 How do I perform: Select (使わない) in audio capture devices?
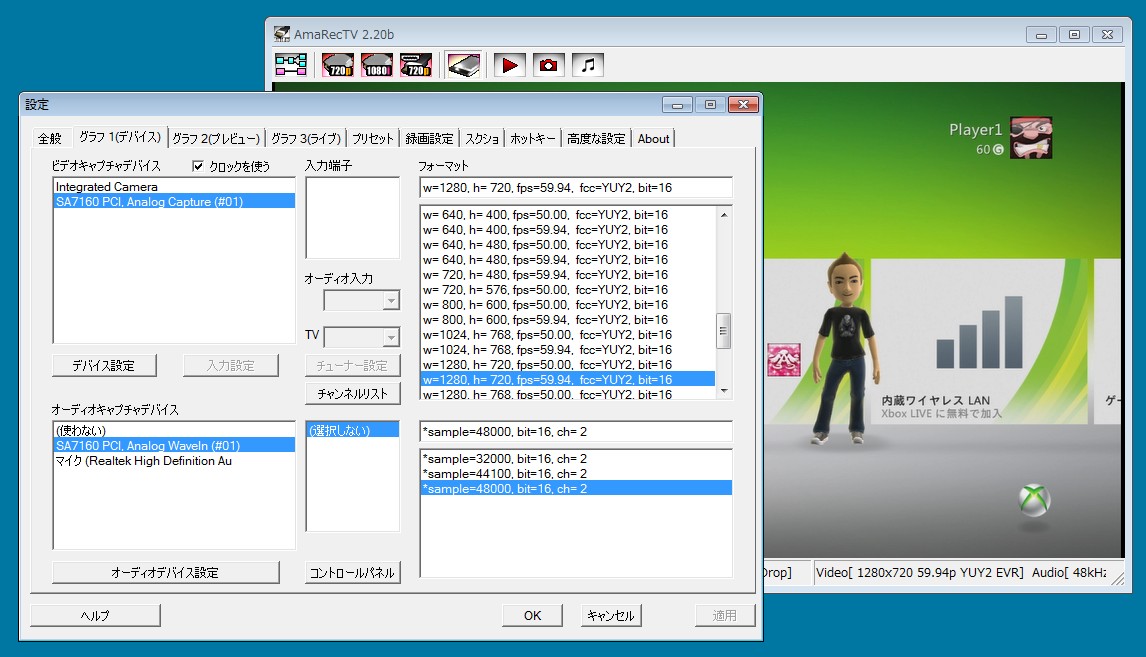(x=174, y=430)
